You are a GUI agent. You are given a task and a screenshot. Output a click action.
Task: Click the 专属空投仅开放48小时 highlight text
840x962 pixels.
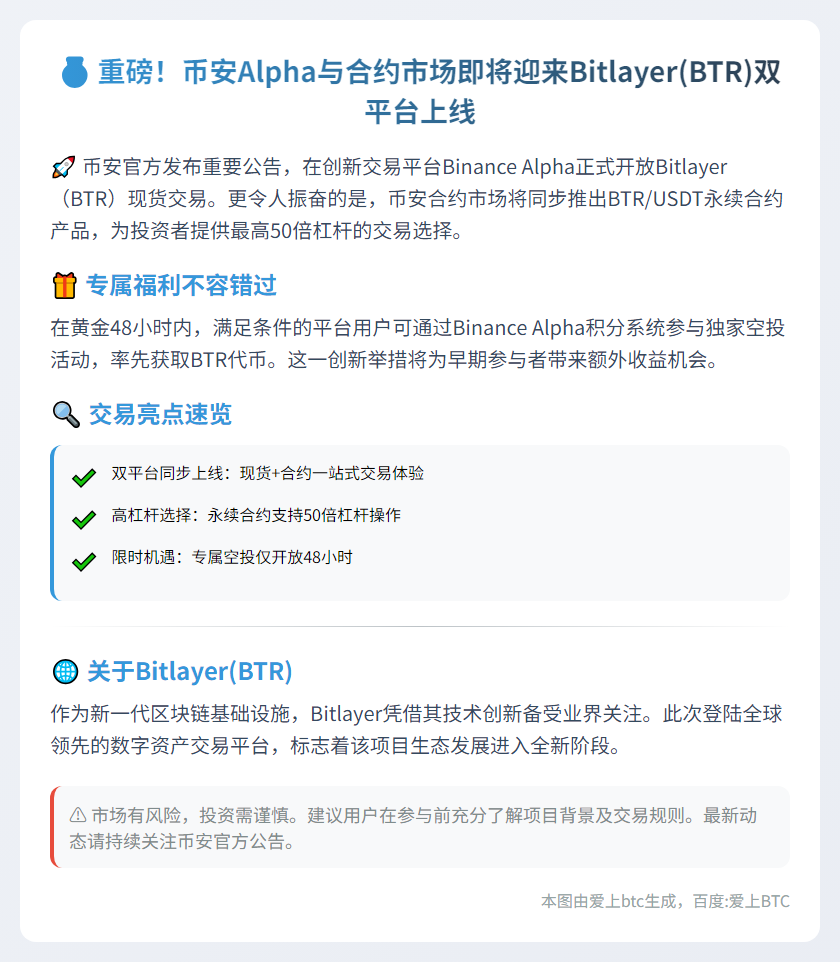[x=232, y=557]
